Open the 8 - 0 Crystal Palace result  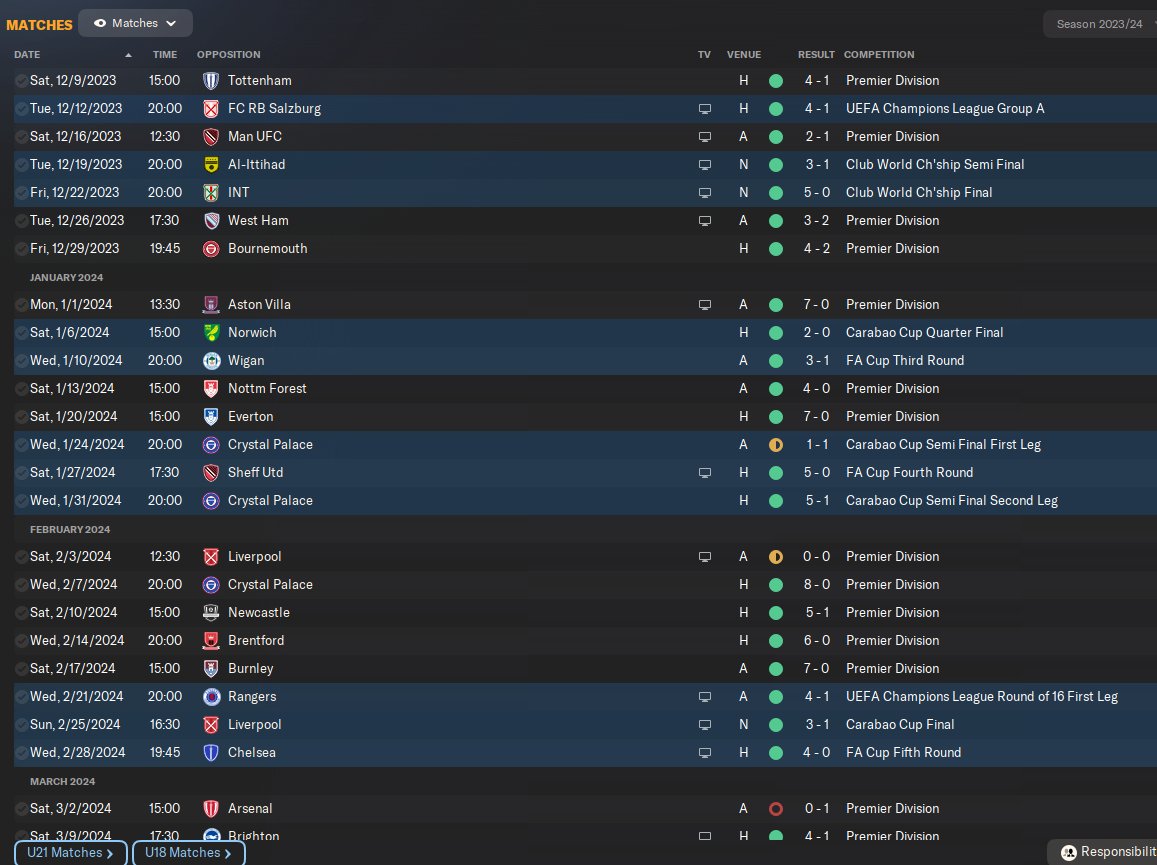pos(816,584)
